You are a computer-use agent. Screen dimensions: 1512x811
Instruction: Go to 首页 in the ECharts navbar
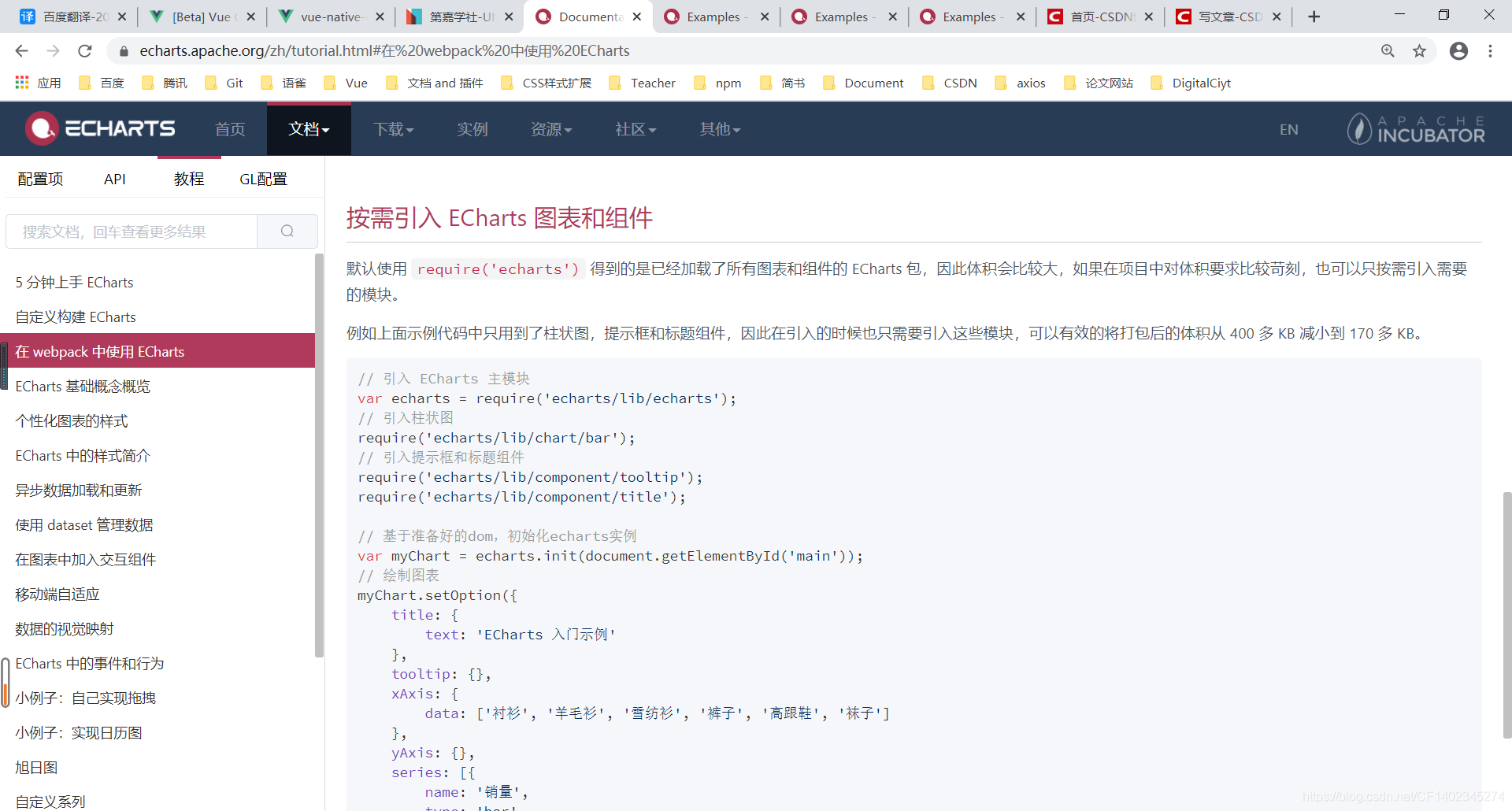point(230,129)
